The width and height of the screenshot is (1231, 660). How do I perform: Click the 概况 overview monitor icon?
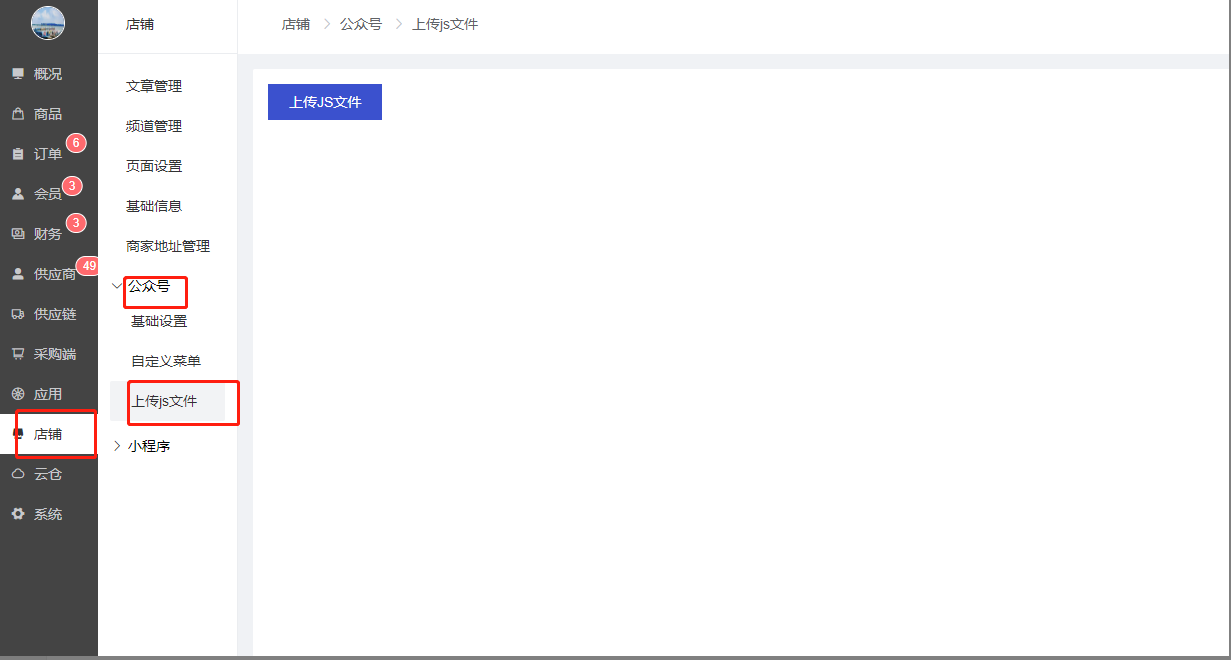point(18,74)
